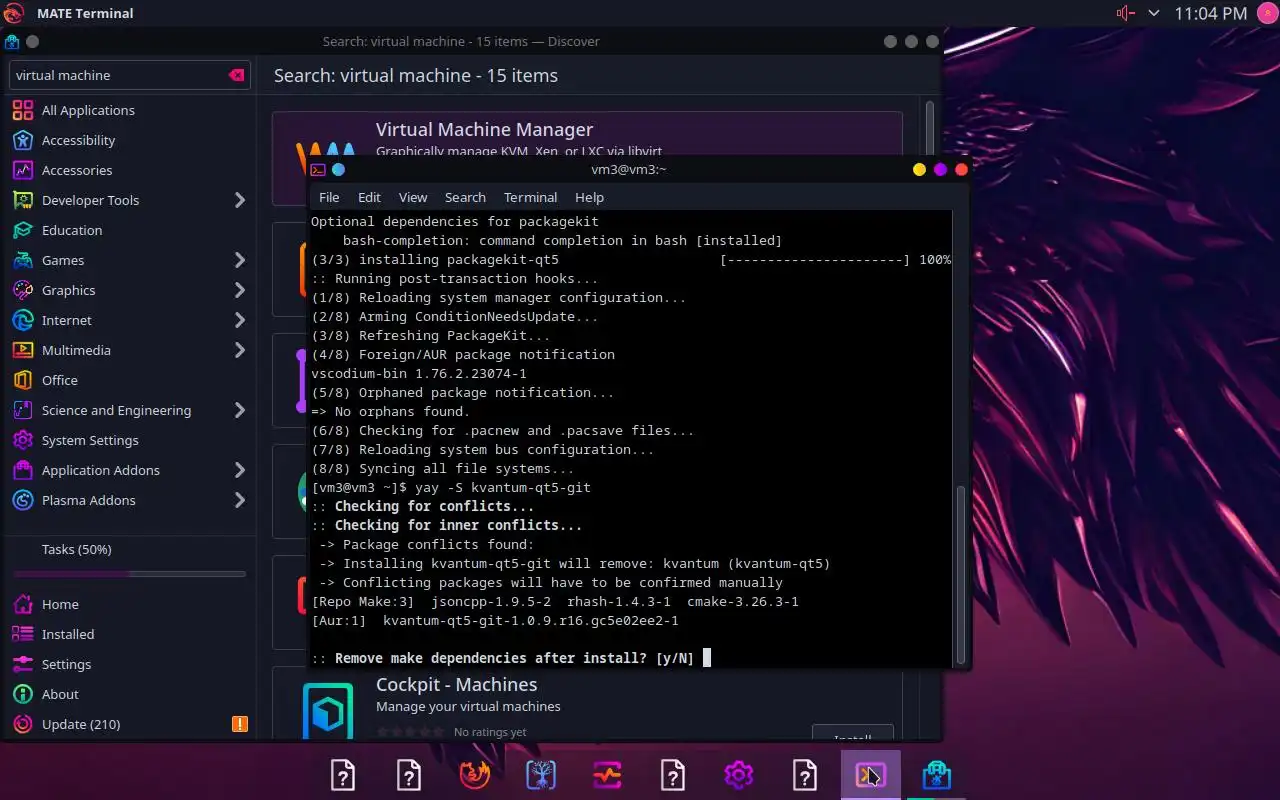The image size is (1280, 800).
Task: Select the Accessibility category icon
Action: (24, 140)
